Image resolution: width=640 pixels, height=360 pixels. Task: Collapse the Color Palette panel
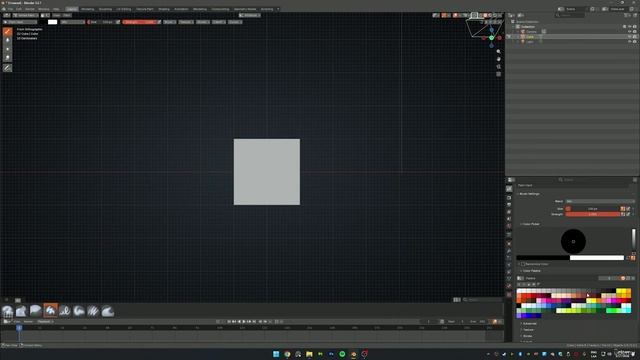pyautogui.click(x=531, y=271)
